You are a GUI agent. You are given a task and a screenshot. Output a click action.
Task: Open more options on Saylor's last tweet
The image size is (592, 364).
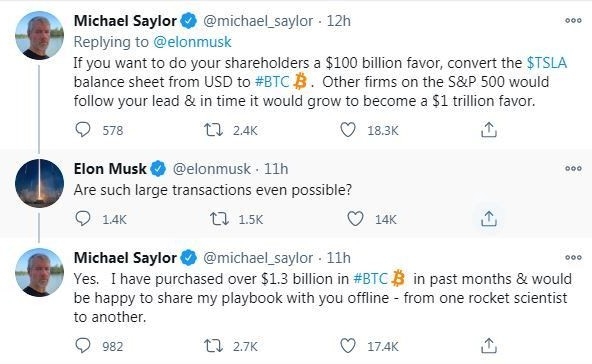click(x=573, y=258)
